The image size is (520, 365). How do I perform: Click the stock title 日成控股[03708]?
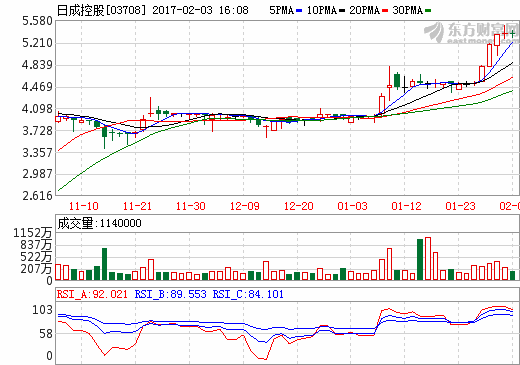coord(101,10)
